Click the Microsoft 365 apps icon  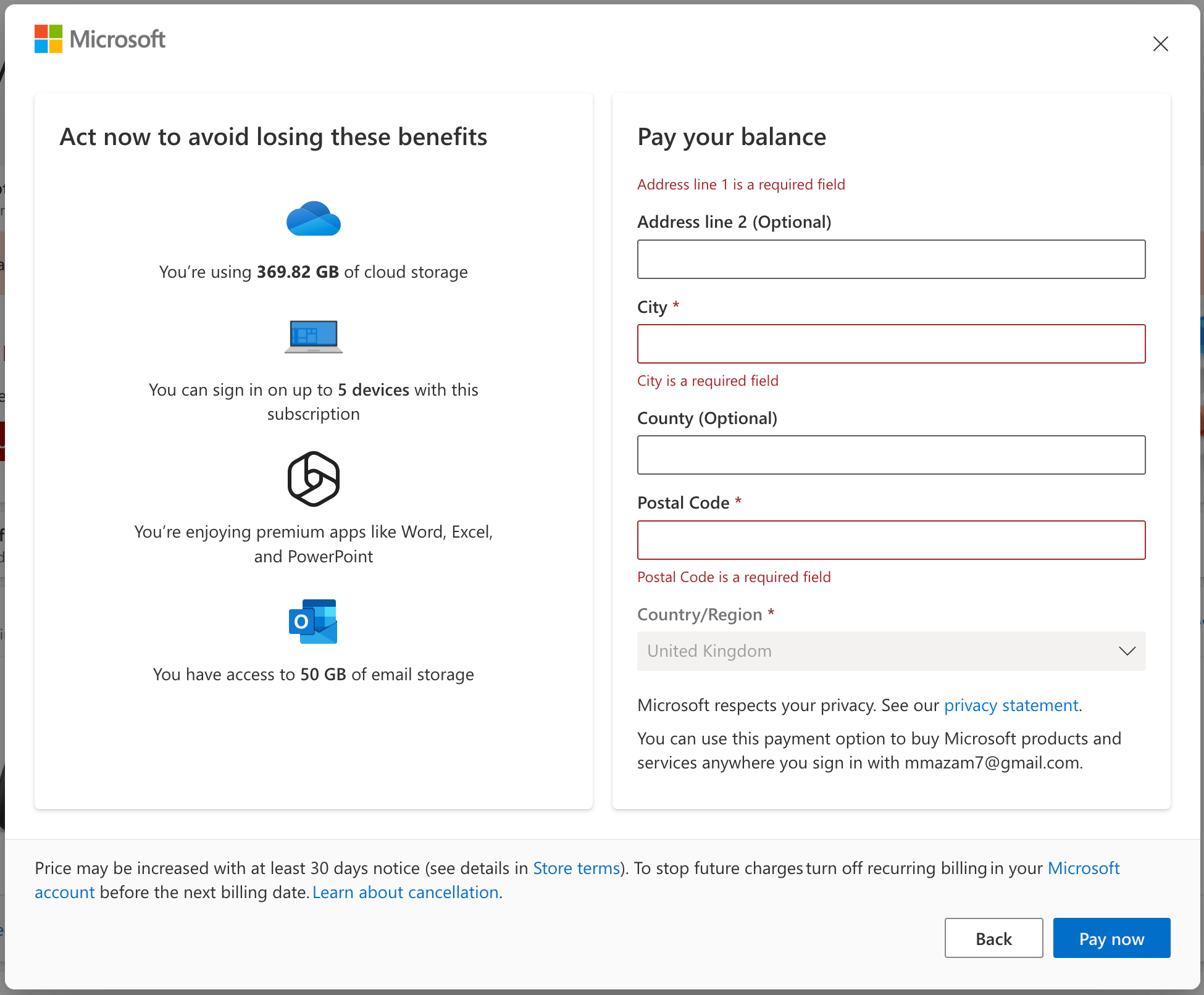[314, 479]
